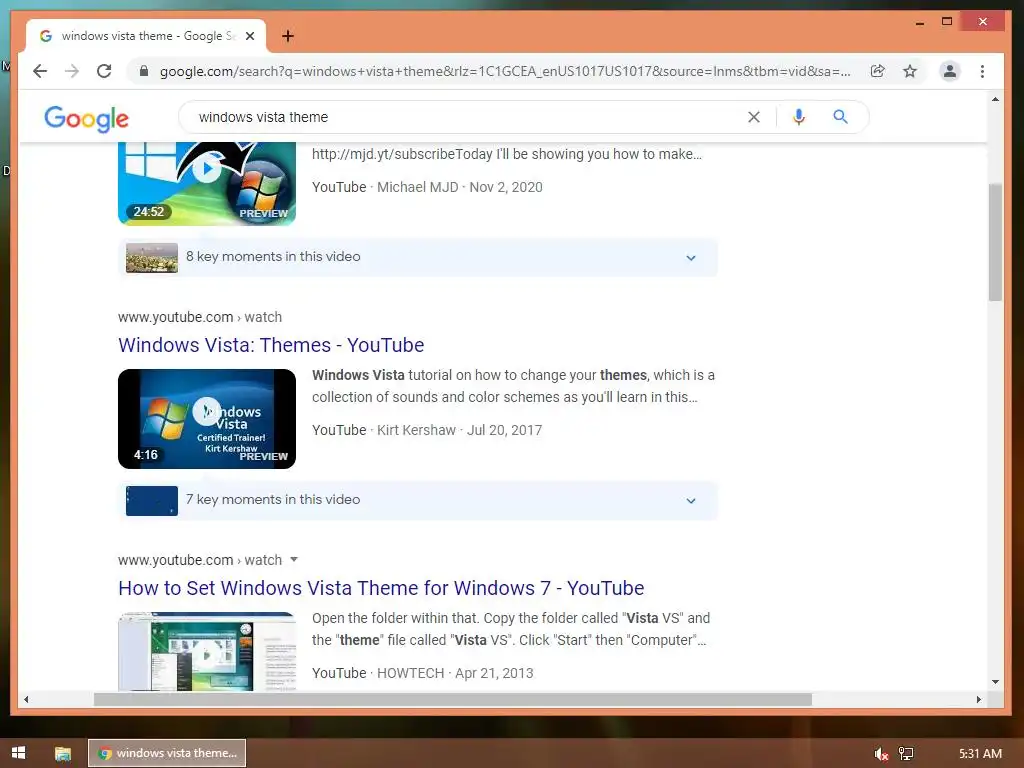Reload the current page
The height and width of the screenshot is (768, 1024).
[x=104, y=71]
